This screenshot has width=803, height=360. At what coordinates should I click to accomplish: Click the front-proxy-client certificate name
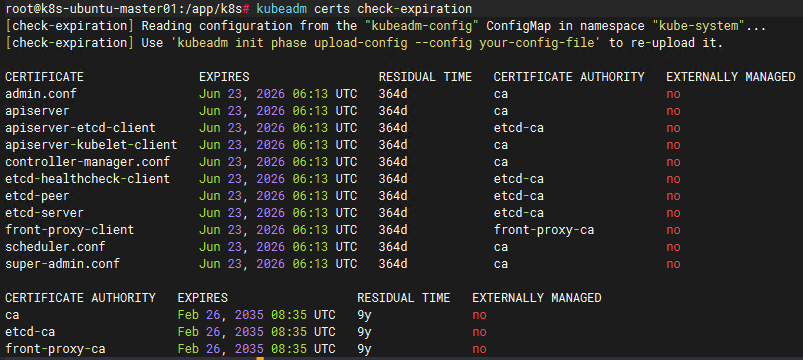[x=70, y=229]
